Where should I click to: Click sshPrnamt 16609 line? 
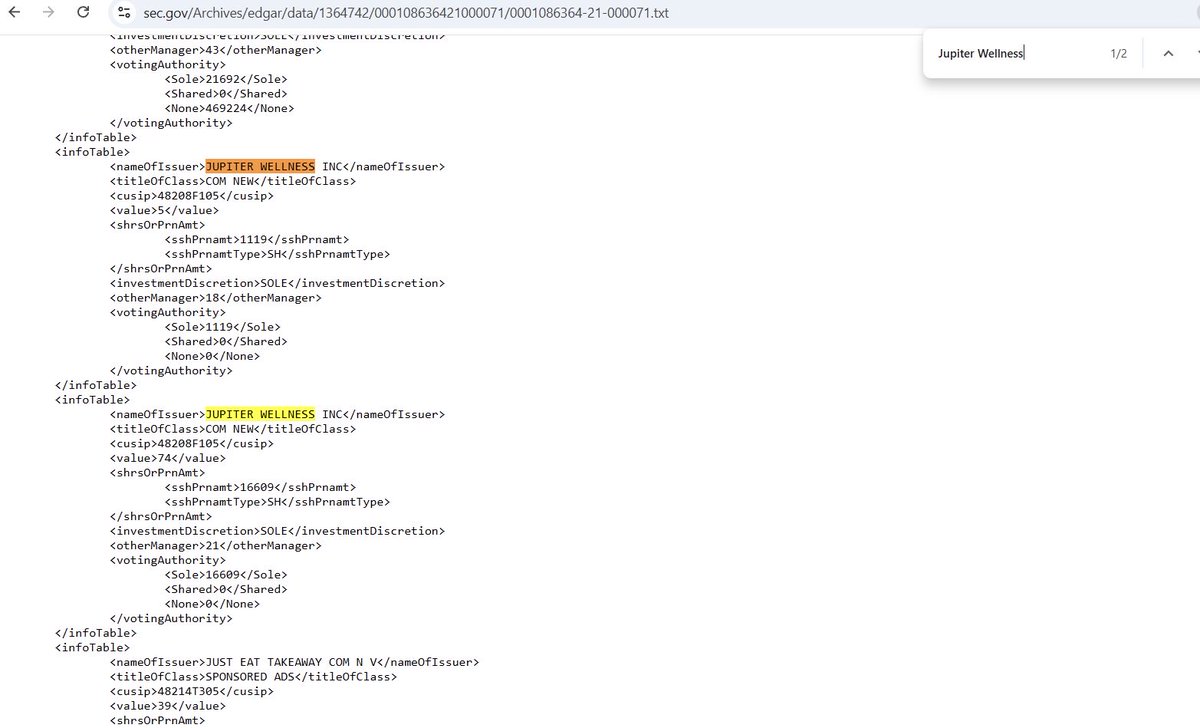(260, 487)
